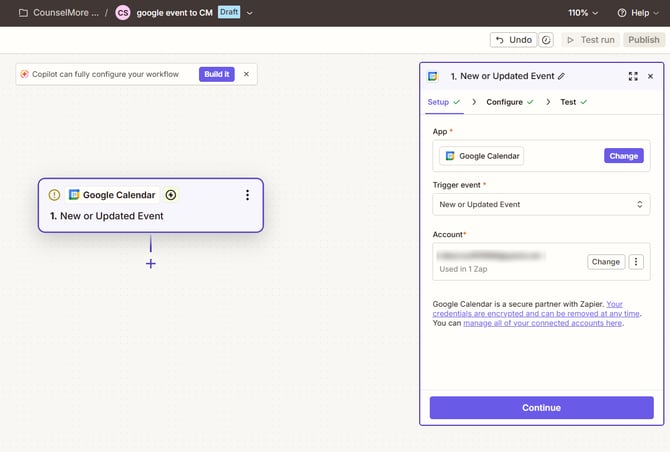Click the Continue button
670x452 pixels.
pos(541,408)
